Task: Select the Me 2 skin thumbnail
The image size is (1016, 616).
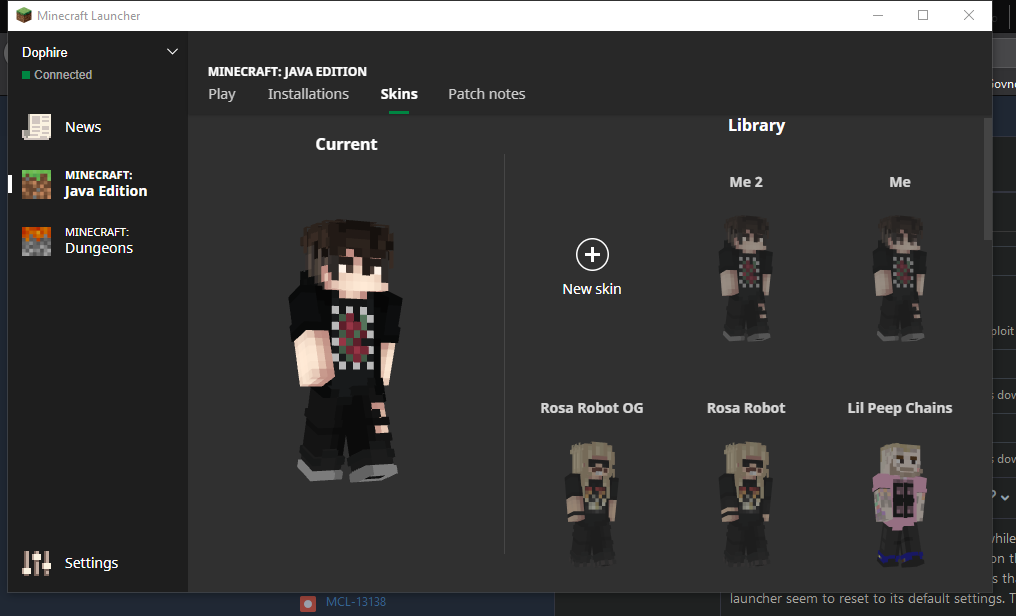Action: pos(746,278)
